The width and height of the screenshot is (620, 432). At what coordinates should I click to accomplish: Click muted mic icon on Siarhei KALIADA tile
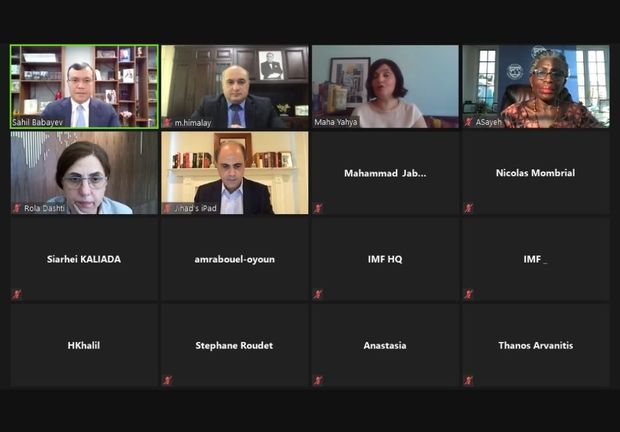coord(17,294)
